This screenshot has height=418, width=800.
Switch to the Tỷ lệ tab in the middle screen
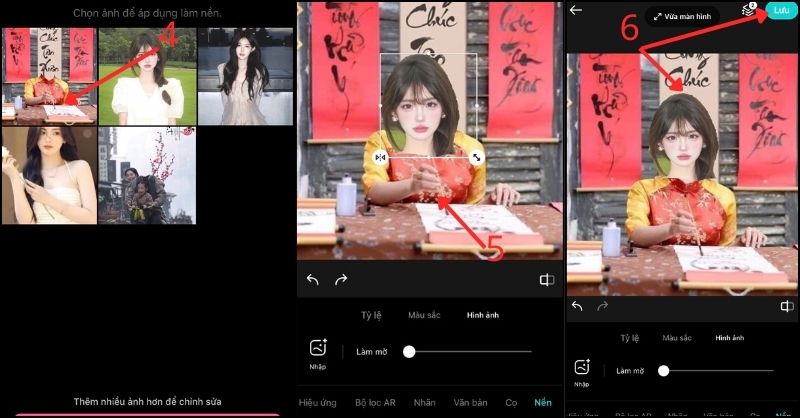pos(372,315)
